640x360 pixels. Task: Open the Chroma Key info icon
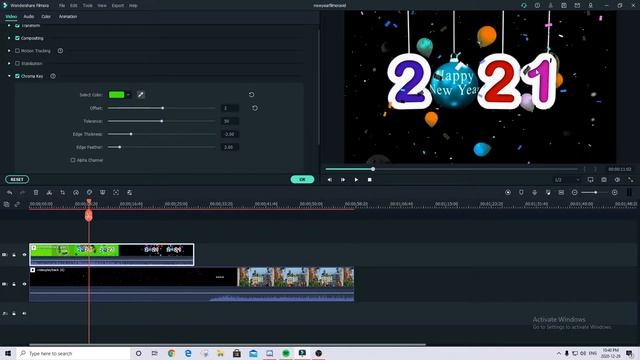(x=53, y=76)
